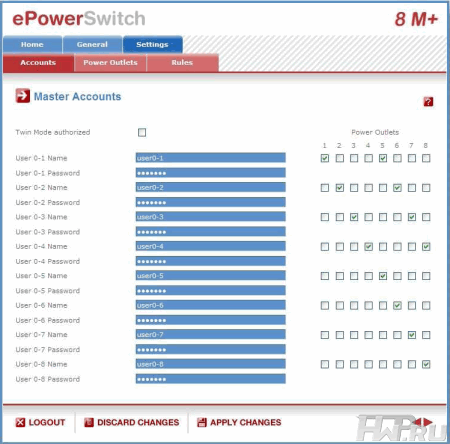This screenshot has height=444, width=450.
Task: Check outlet 3 for User 0-5
Action: [x=354, y=276]
